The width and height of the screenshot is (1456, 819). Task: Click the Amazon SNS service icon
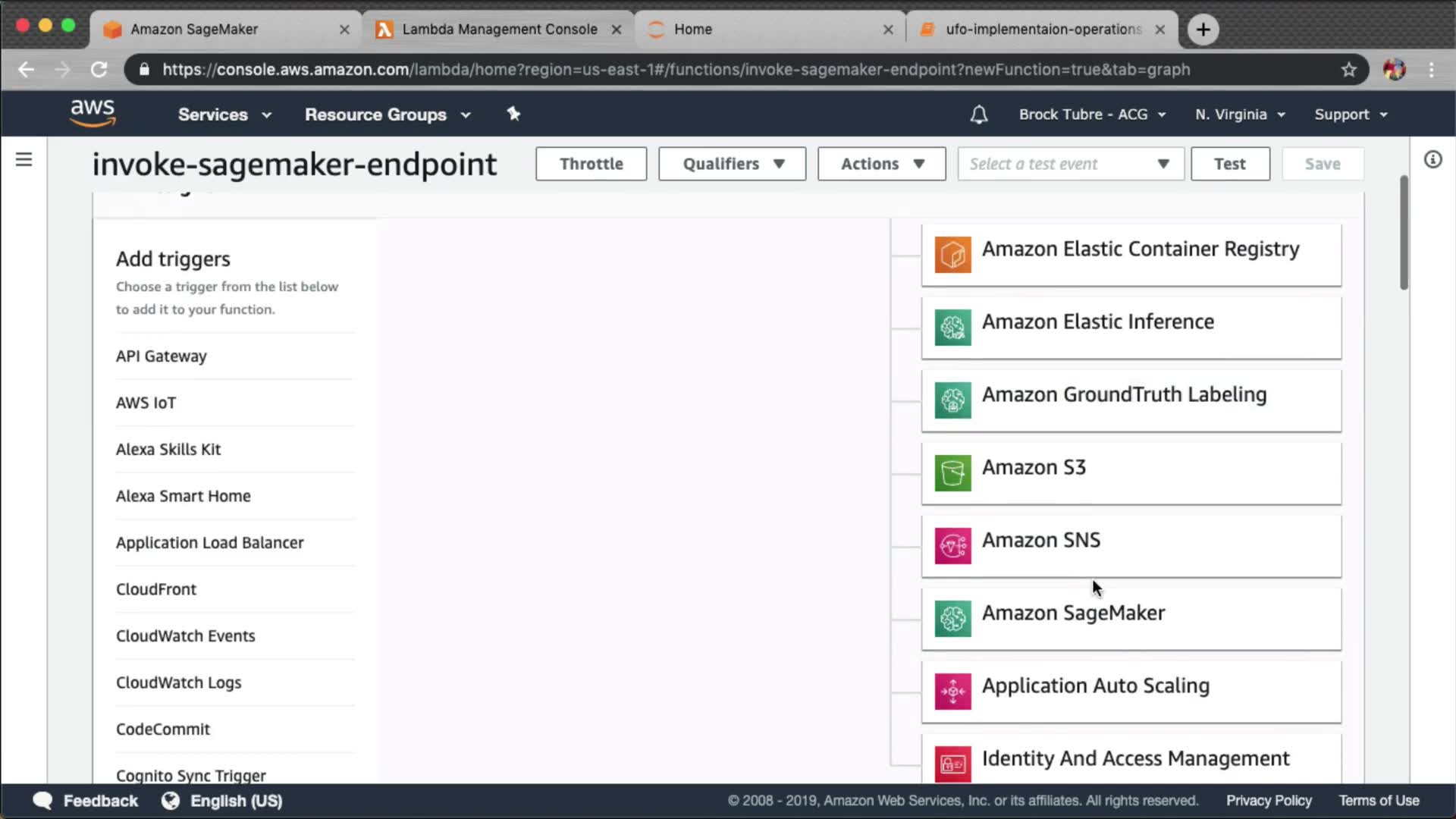coord(952,546)
